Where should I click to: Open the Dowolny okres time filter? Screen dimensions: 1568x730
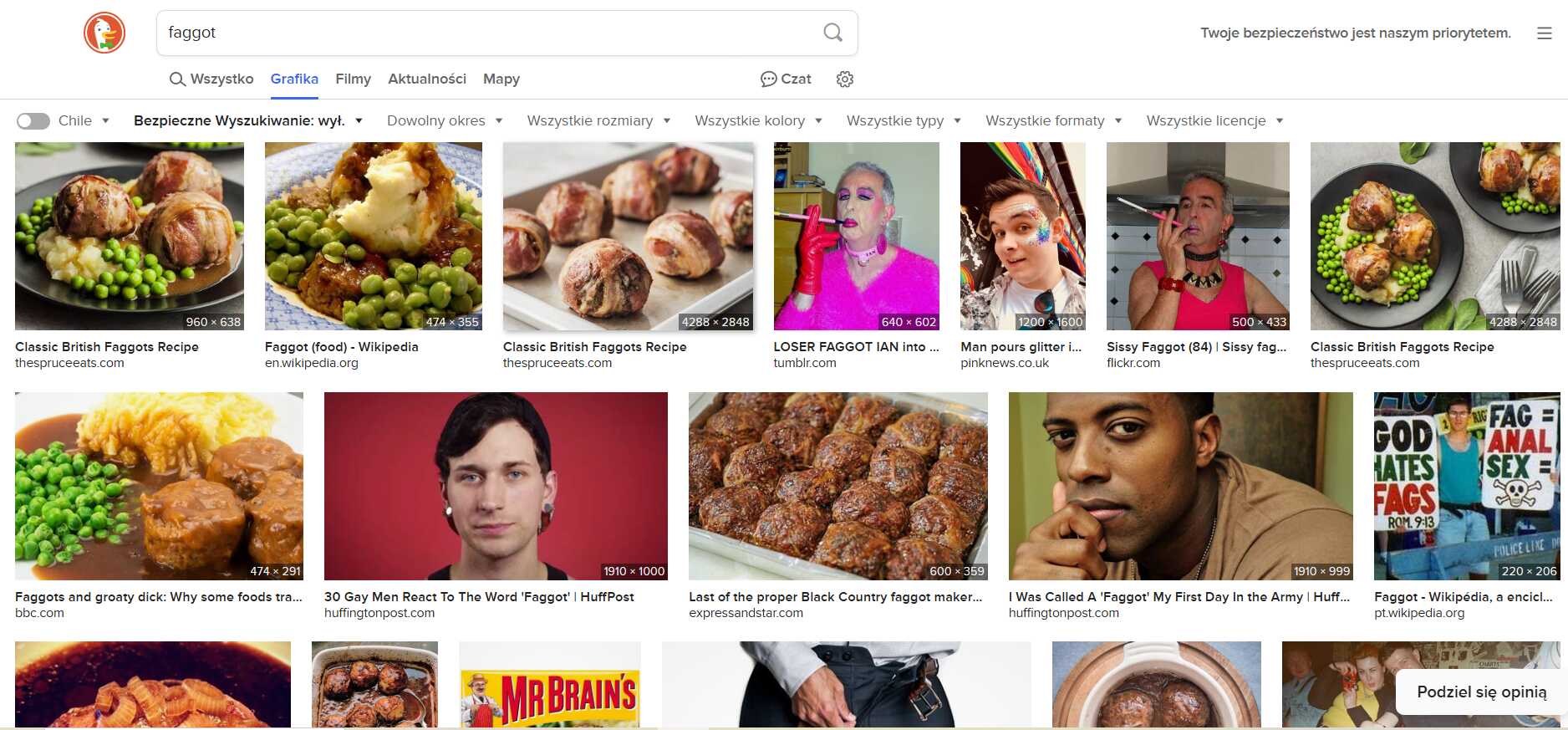coord(445,120)
